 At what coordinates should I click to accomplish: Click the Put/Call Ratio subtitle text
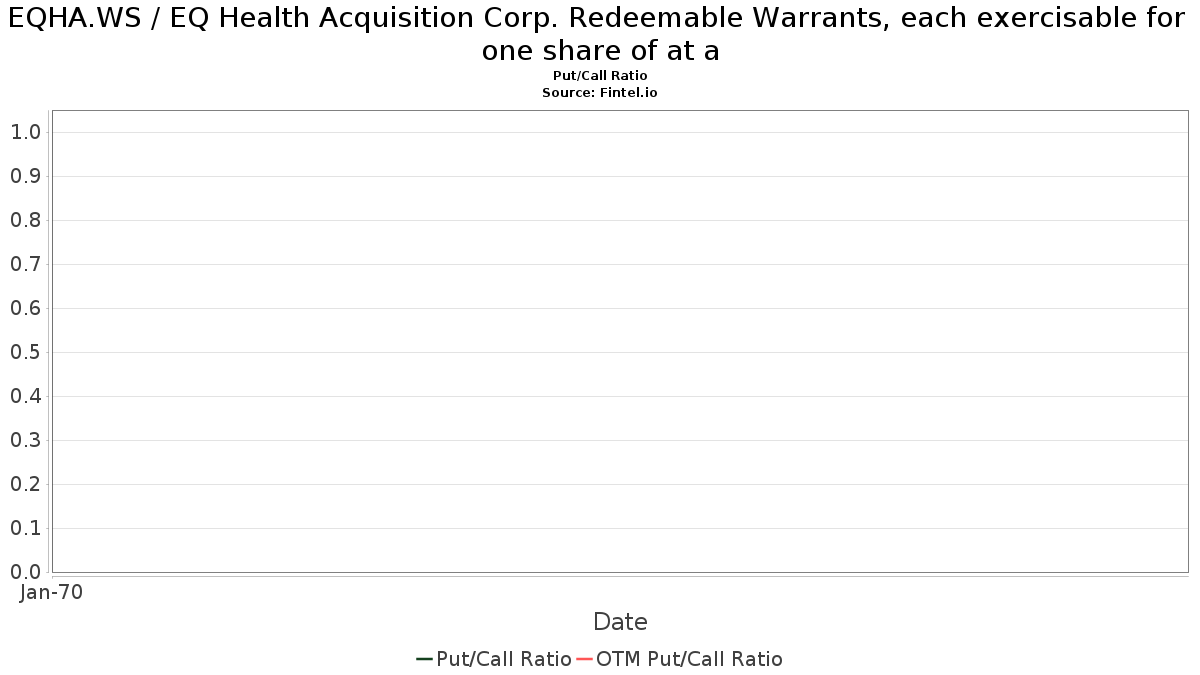pyautogui.click(x=600, y=76)
